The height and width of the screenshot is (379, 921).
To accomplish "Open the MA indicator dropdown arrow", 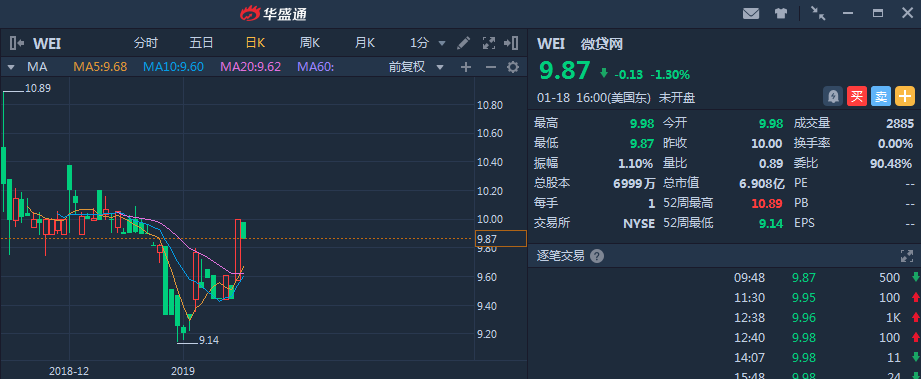I will [11, 67].
